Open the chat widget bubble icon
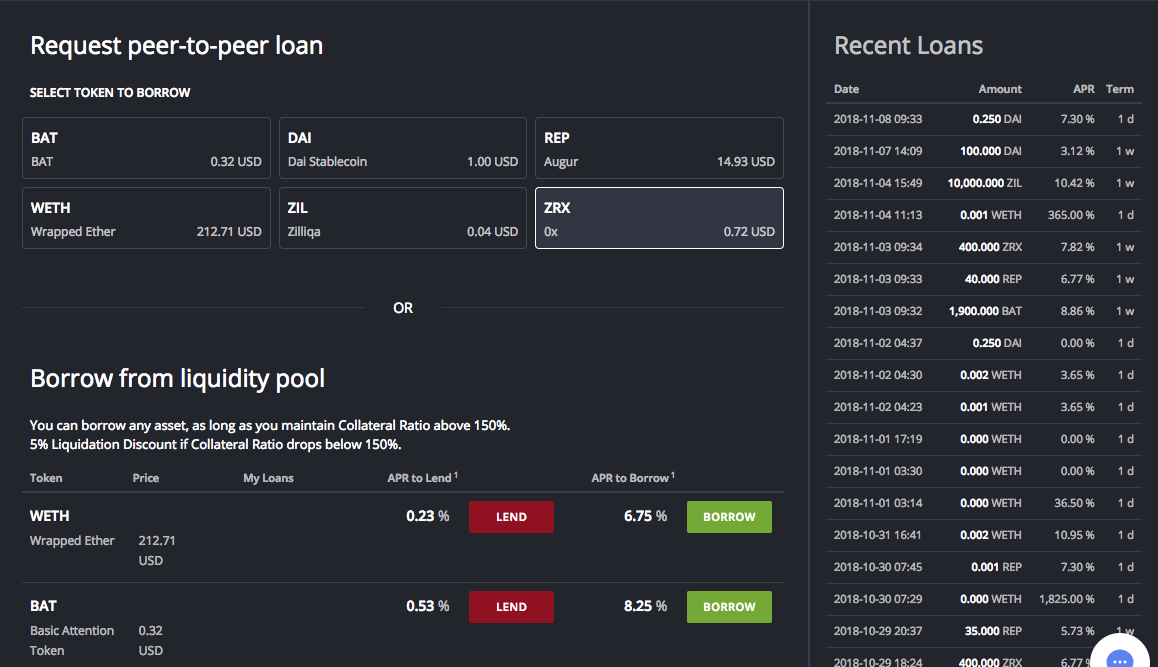This screenshot has height=667, width=1158. coord(1120,655)
